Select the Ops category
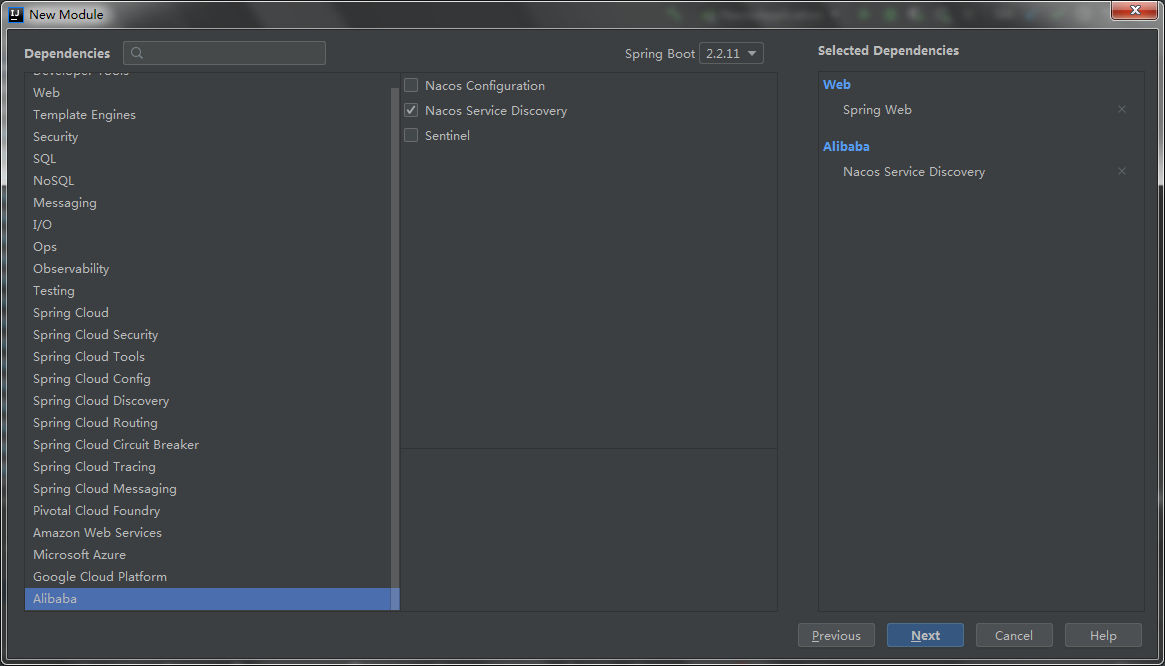 [x=208, y=247]
